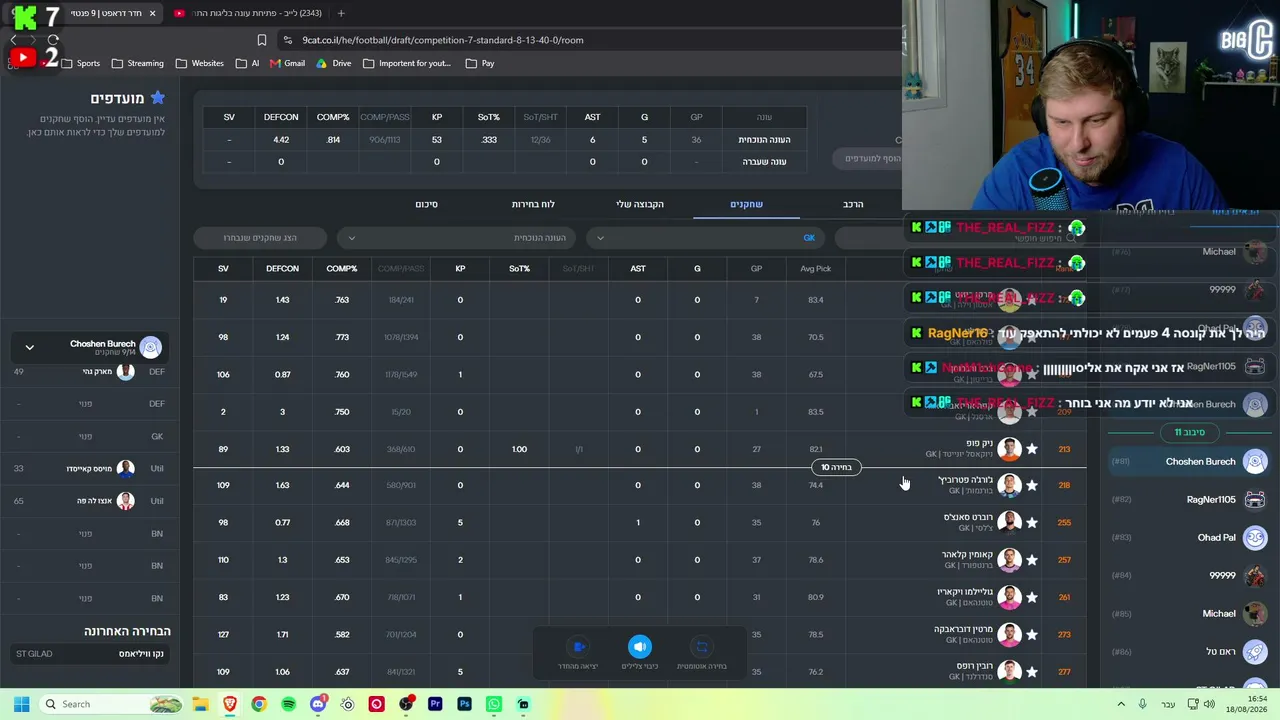Select the הרכב tab

[853, 204]
